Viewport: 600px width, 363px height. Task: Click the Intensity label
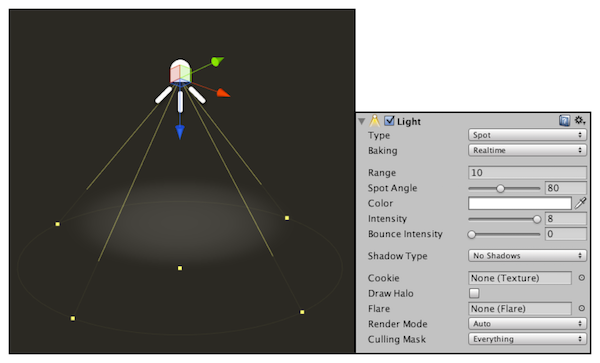tap(387, 218)
